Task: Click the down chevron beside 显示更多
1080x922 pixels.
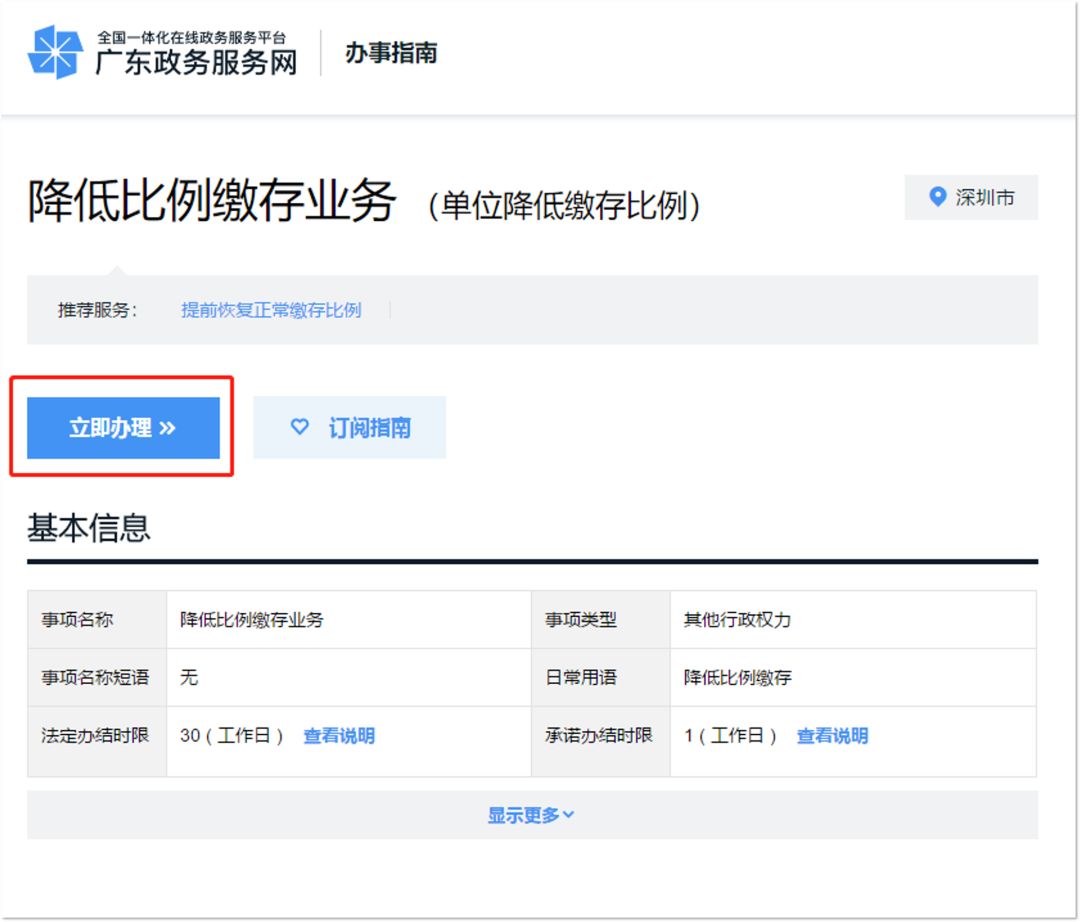Action: [569, 815]
